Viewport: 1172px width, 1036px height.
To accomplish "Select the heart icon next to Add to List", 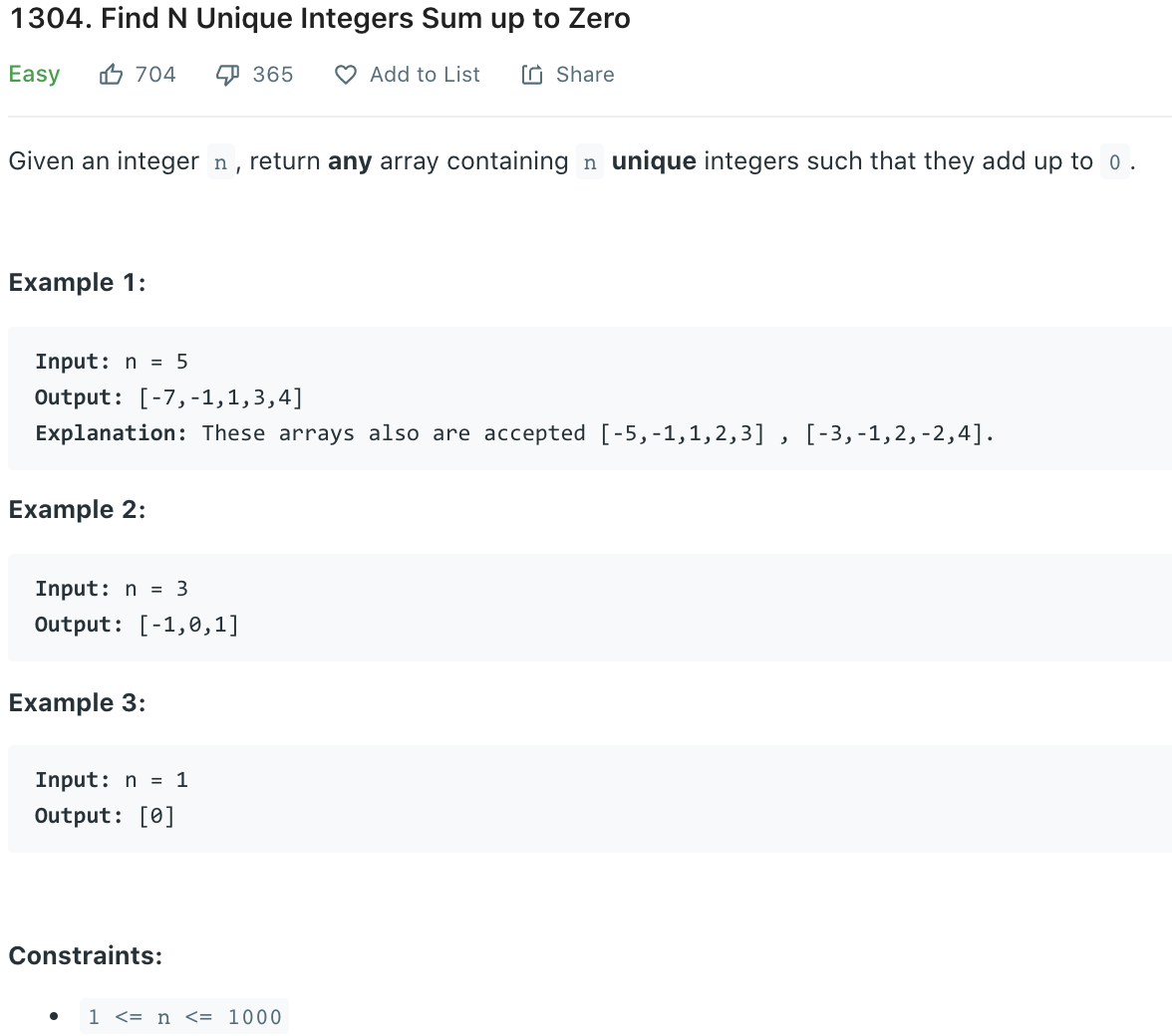I will (345, 75).
